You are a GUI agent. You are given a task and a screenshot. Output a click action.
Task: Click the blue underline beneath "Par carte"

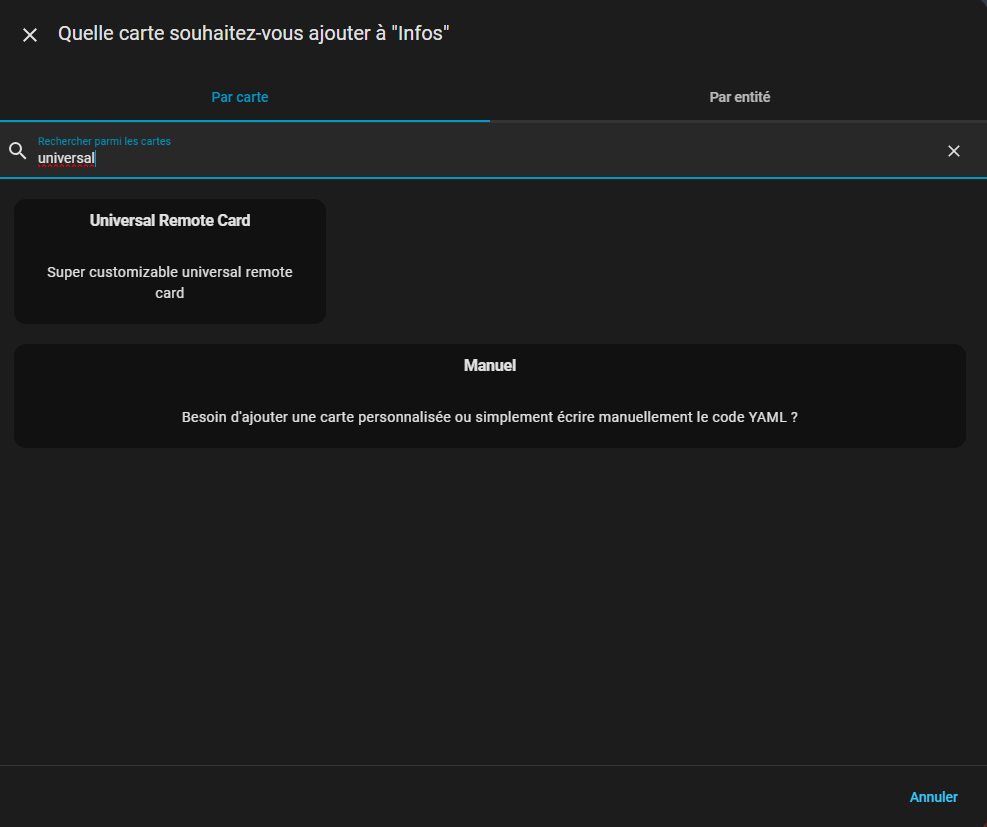245,120
